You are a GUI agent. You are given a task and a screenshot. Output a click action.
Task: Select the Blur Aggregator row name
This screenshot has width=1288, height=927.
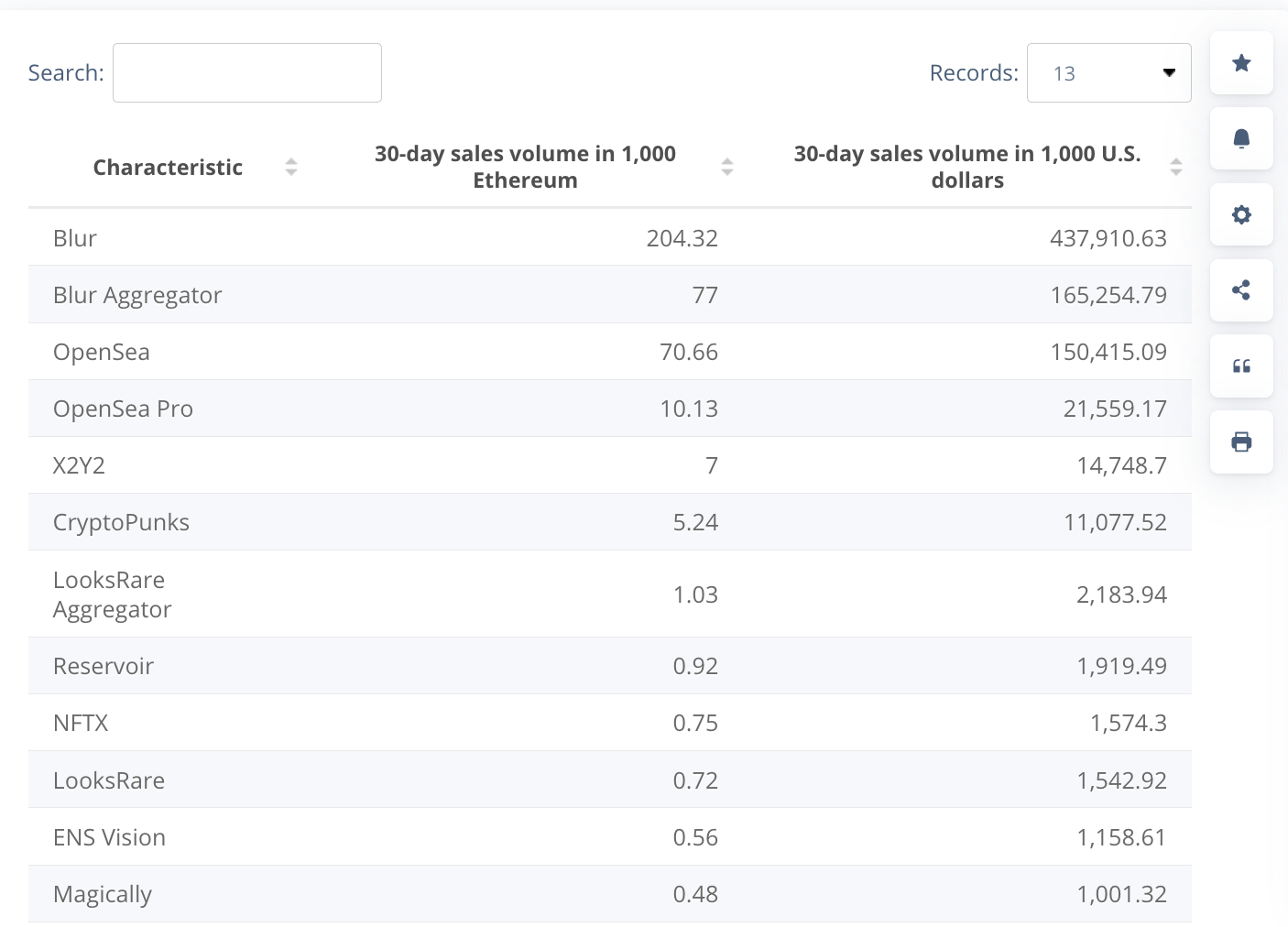pos(137,295)
